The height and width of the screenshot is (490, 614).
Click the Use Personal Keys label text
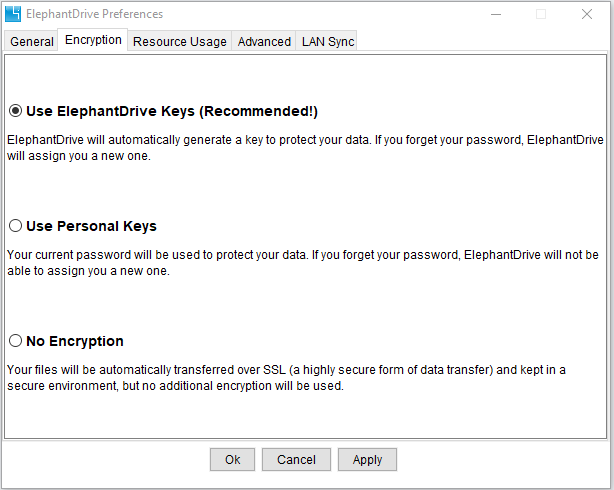tap(91, 226)
